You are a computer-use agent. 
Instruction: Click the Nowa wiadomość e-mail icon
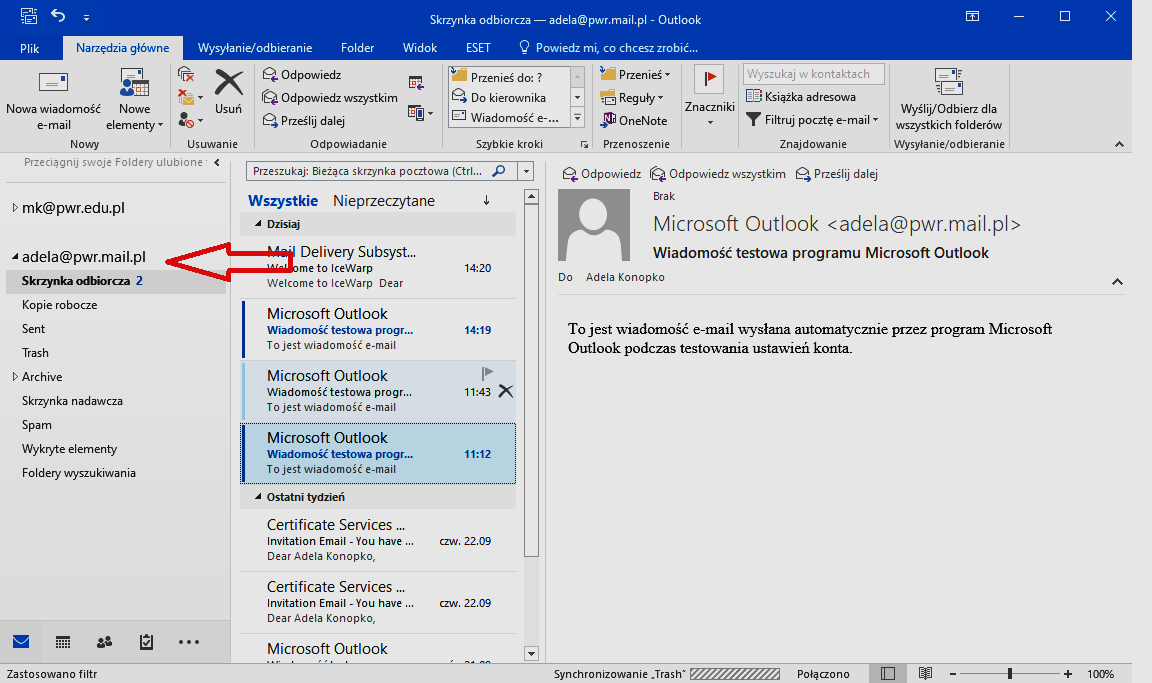pyautogui.click(x=53, y=83)
